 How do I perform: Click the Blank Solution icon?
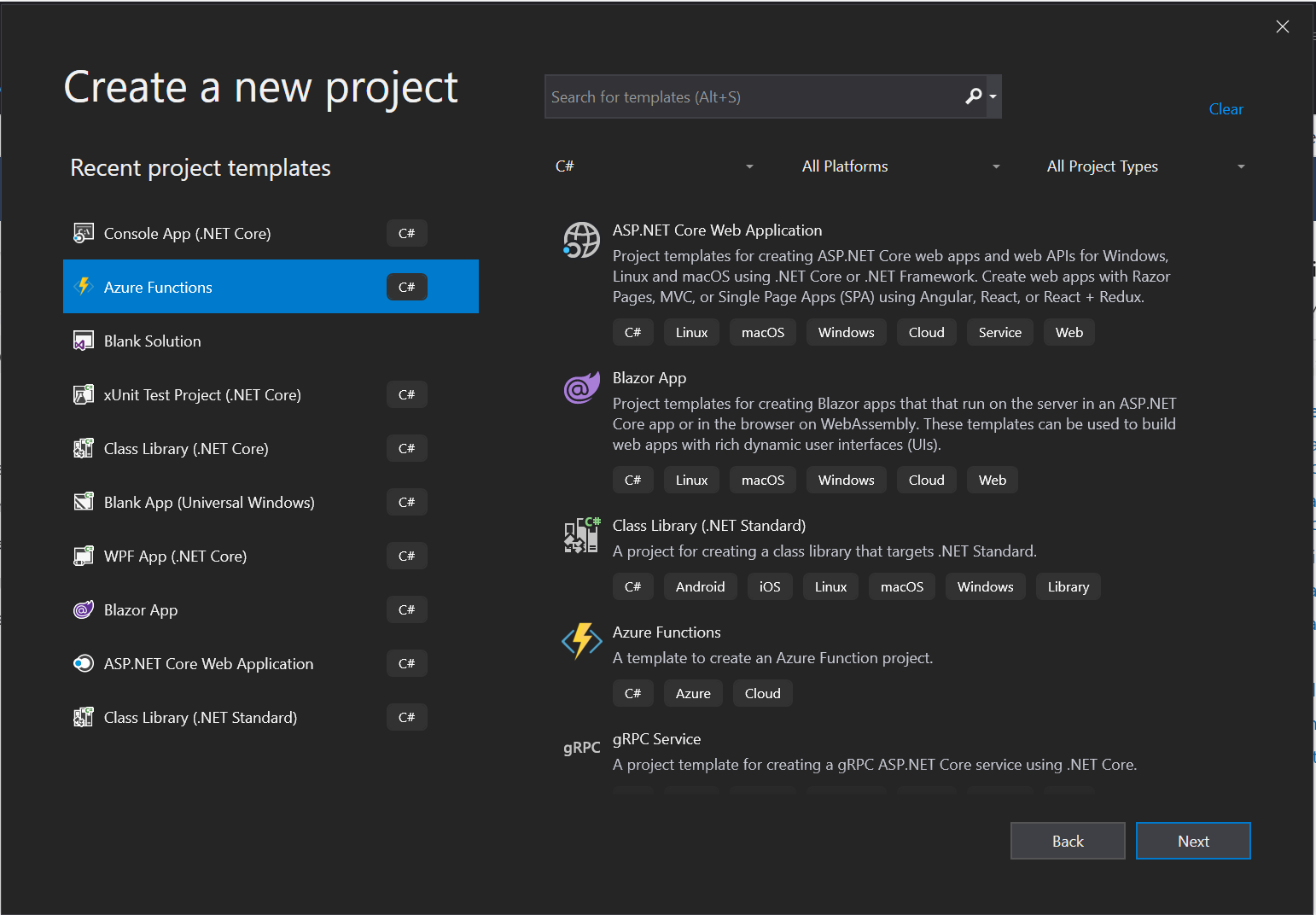coord(84,341)
